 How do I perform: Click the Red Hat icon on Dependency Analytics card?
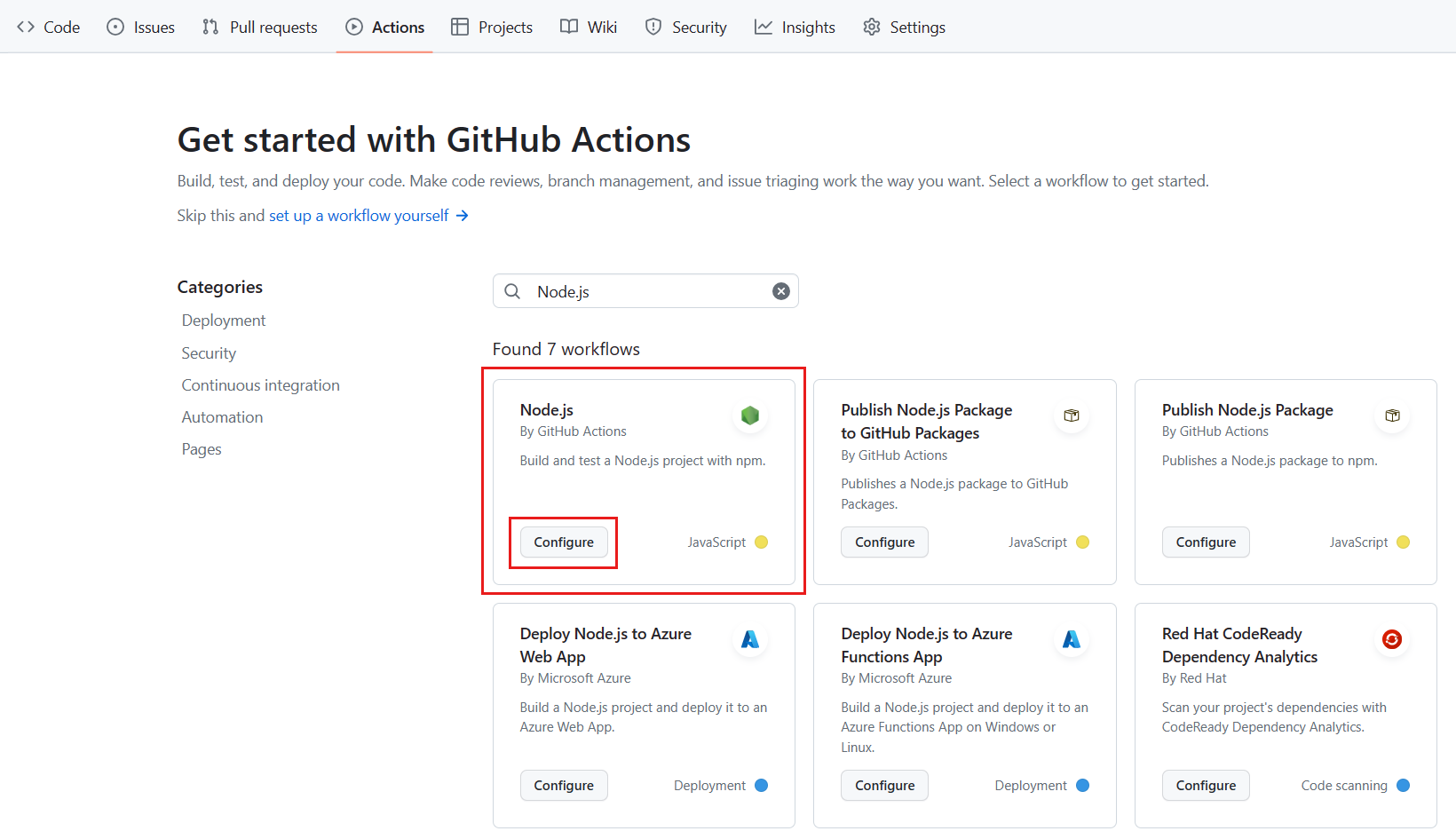coord(1392,638)
